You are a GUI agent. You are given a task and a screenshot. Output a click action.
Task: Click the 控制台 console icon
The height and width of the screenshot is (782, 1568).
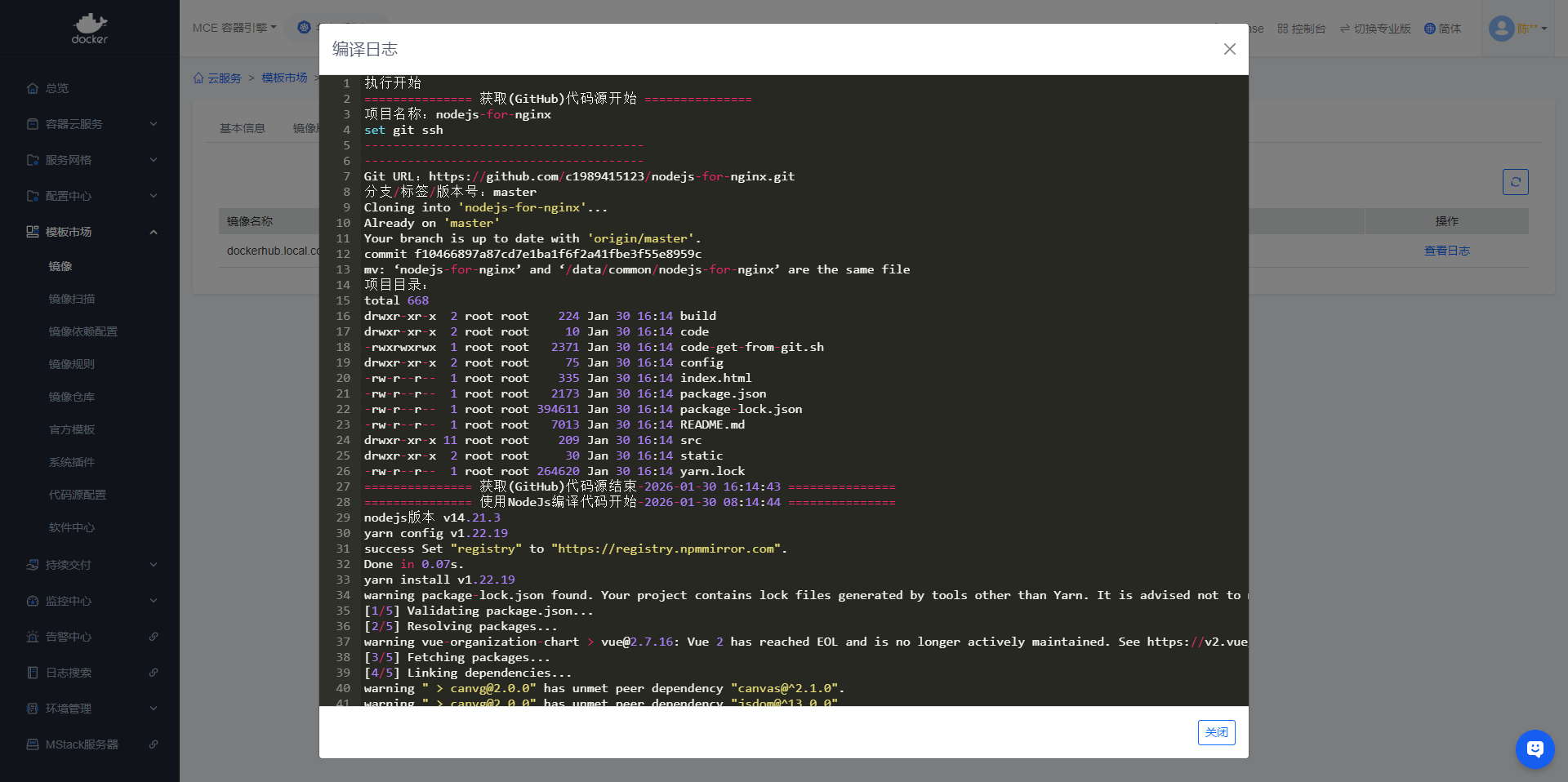[1283, 29]
